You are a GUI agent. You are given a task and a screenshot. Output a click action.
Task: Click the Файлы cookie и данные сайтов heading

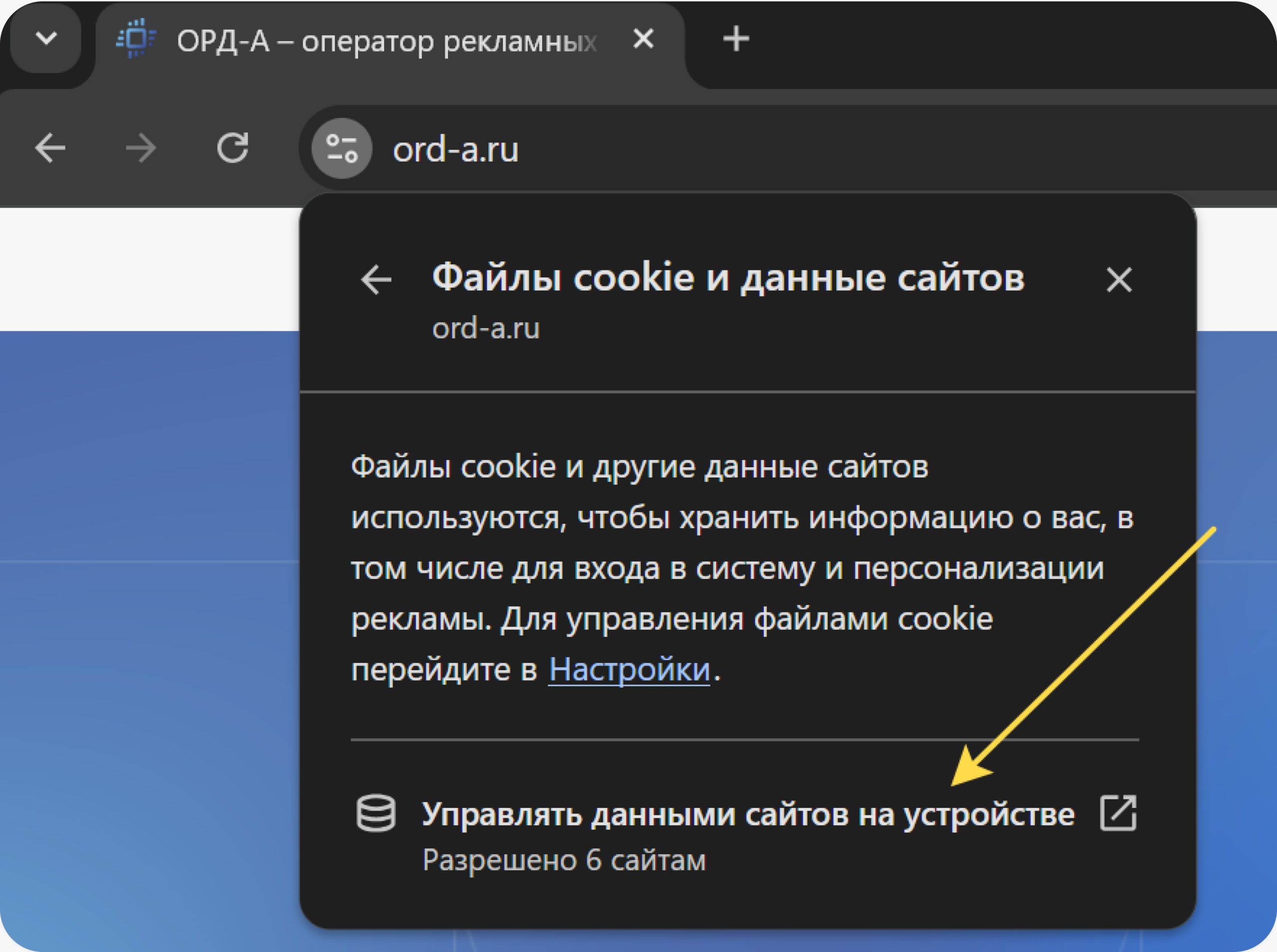point(728,277)
